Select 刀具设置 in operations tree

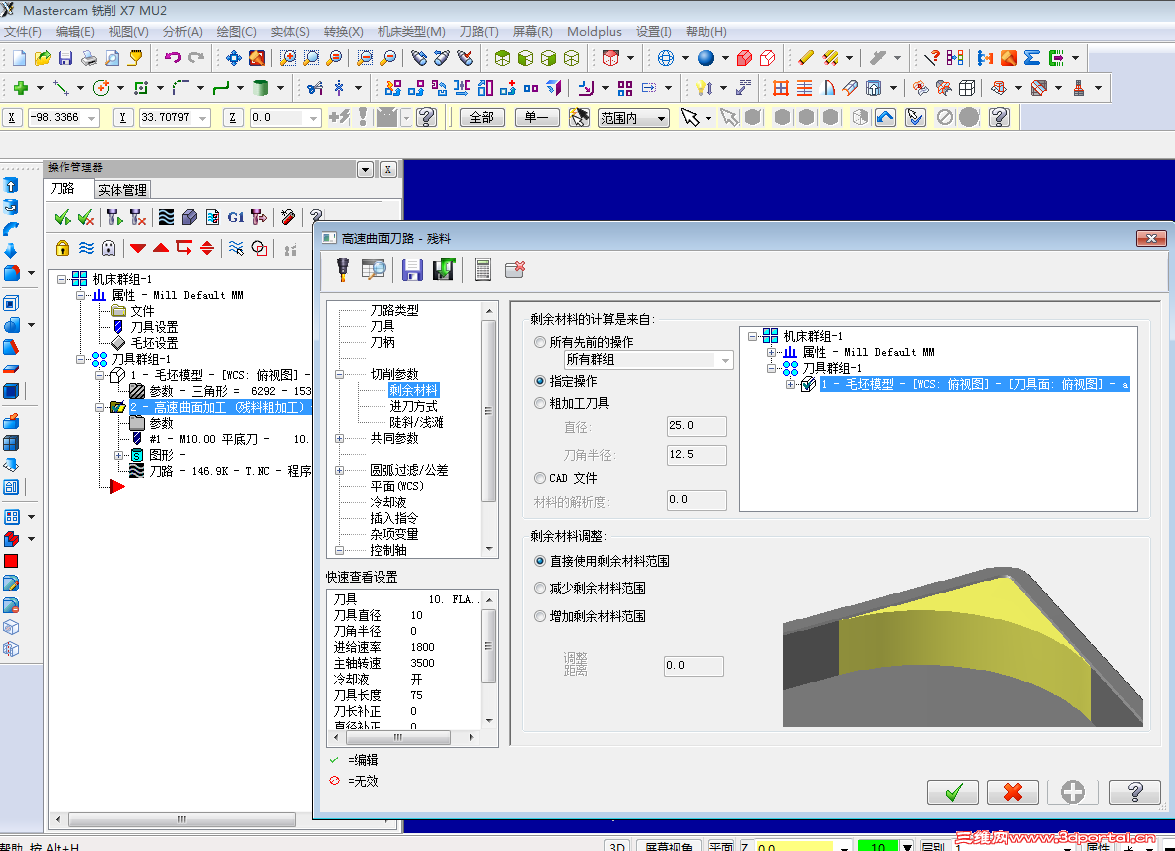click(x=154, y=327)
